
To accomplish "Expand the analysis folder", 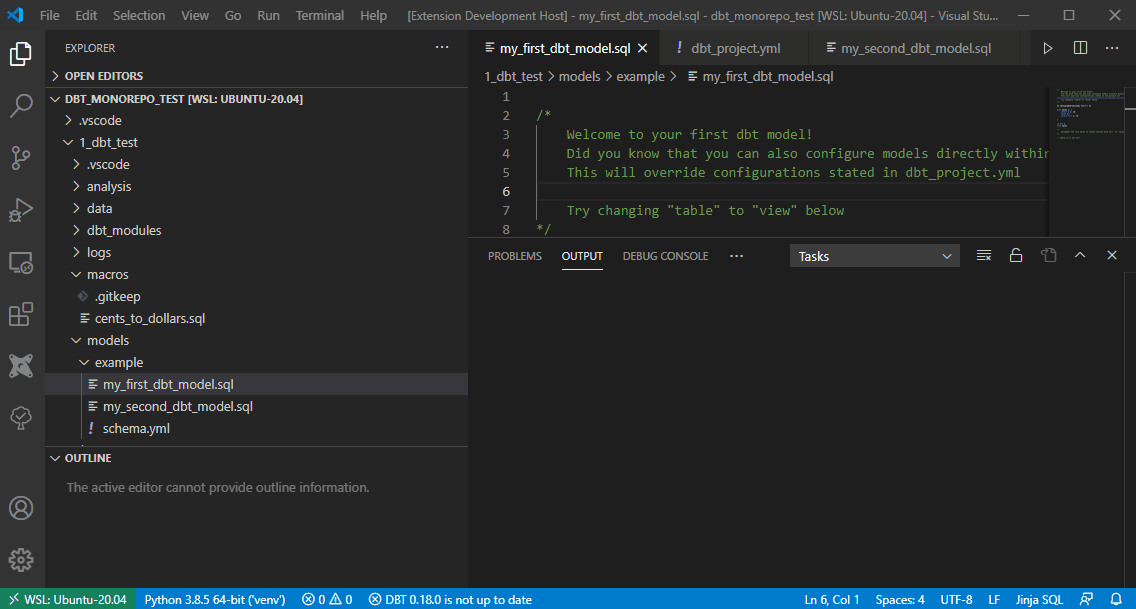I will point(256,186).
